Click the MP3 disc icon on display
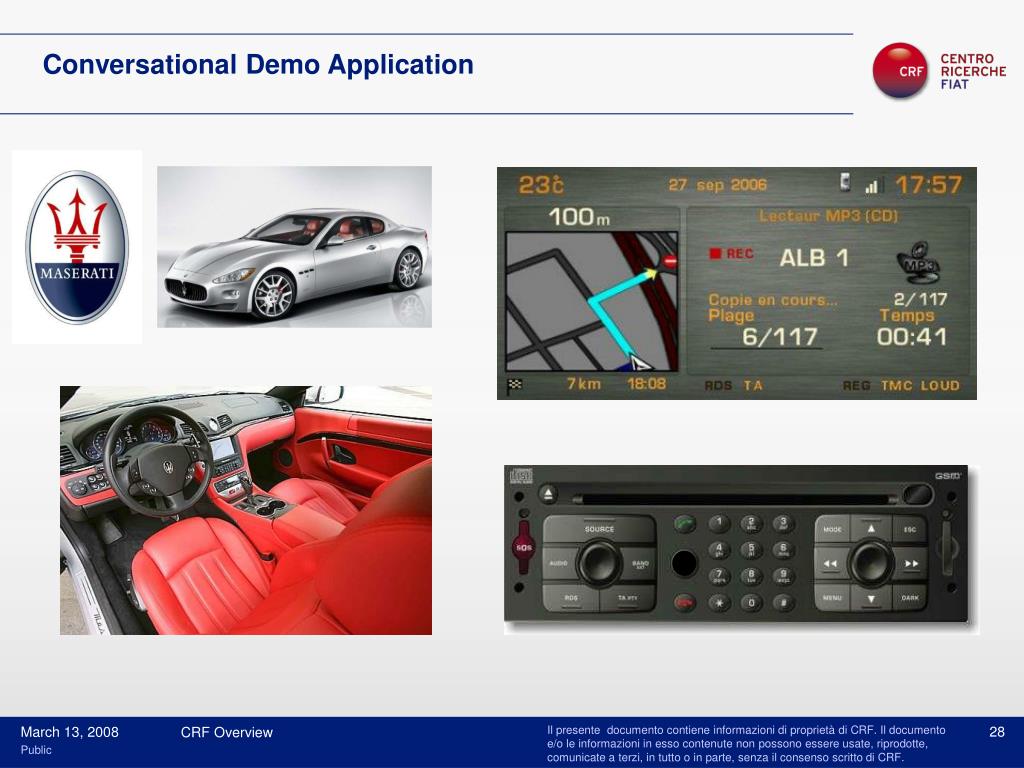 coord(917,262)
